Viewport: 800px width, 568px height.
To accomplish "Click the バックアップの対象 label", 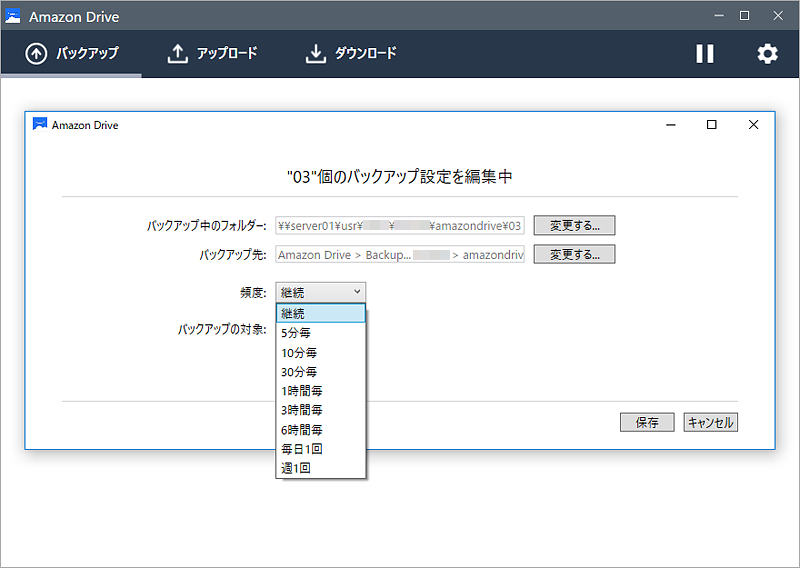I will pos(222,329).
